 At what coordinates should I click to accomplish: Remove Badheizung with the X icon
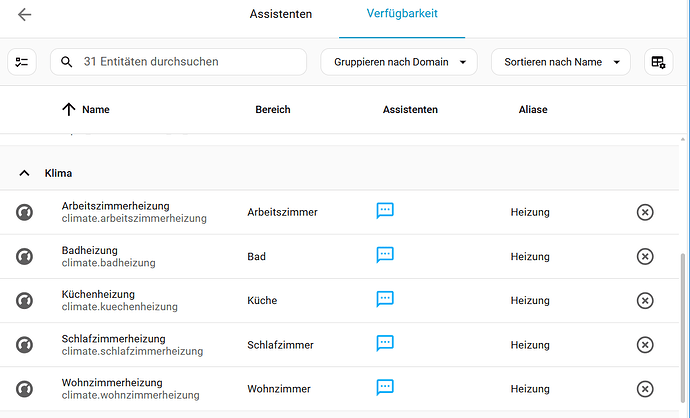tap(645, 257)
